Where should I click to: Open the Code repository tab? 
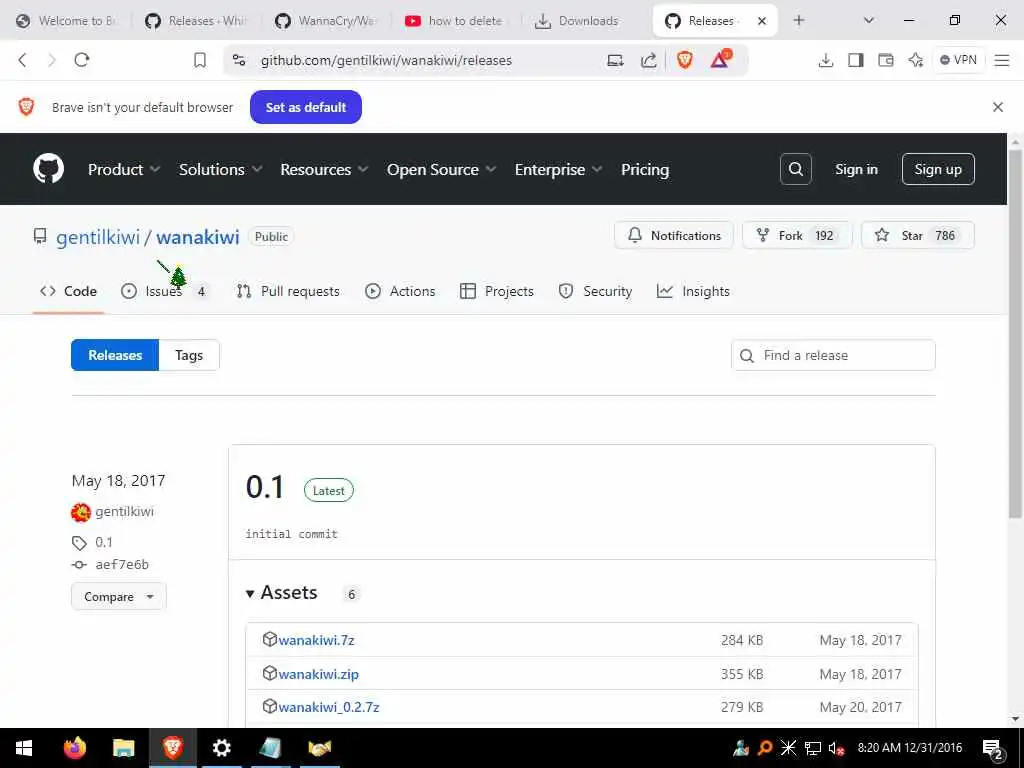tap(69, 291)
